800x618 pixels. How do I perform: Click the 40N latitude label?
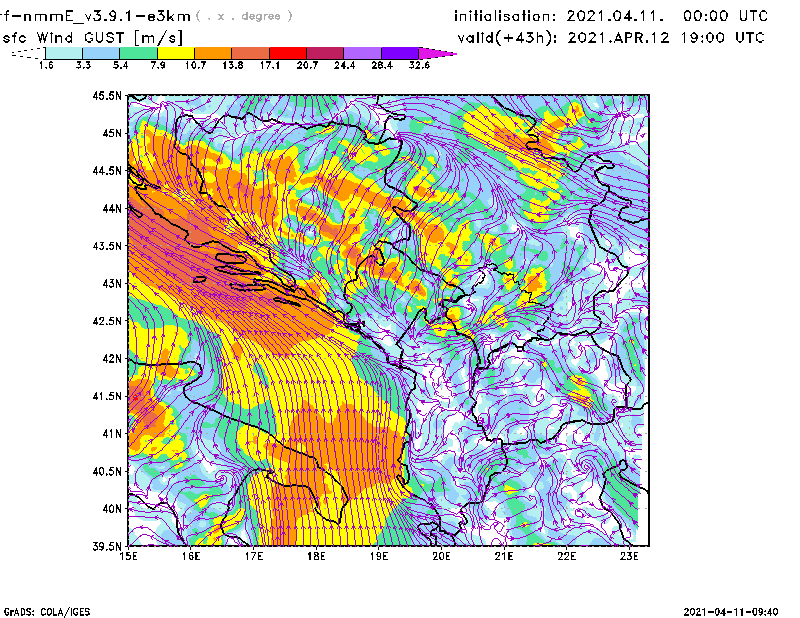[x=112, y=509]
